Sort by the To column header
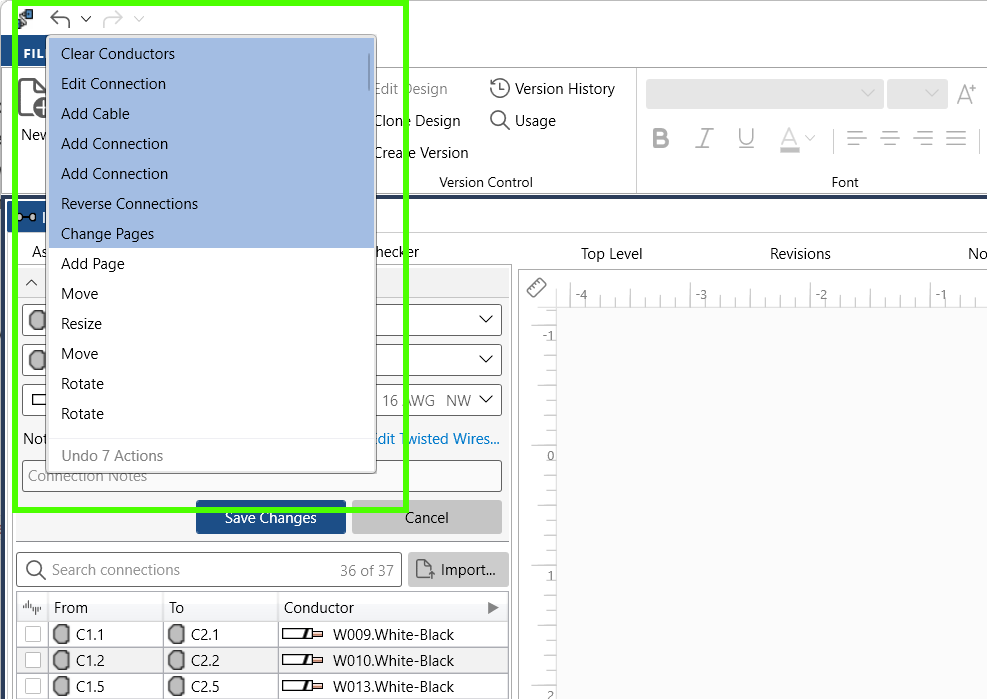The width and height of the screenshot is (987, 699). click(x=220, y=608)
